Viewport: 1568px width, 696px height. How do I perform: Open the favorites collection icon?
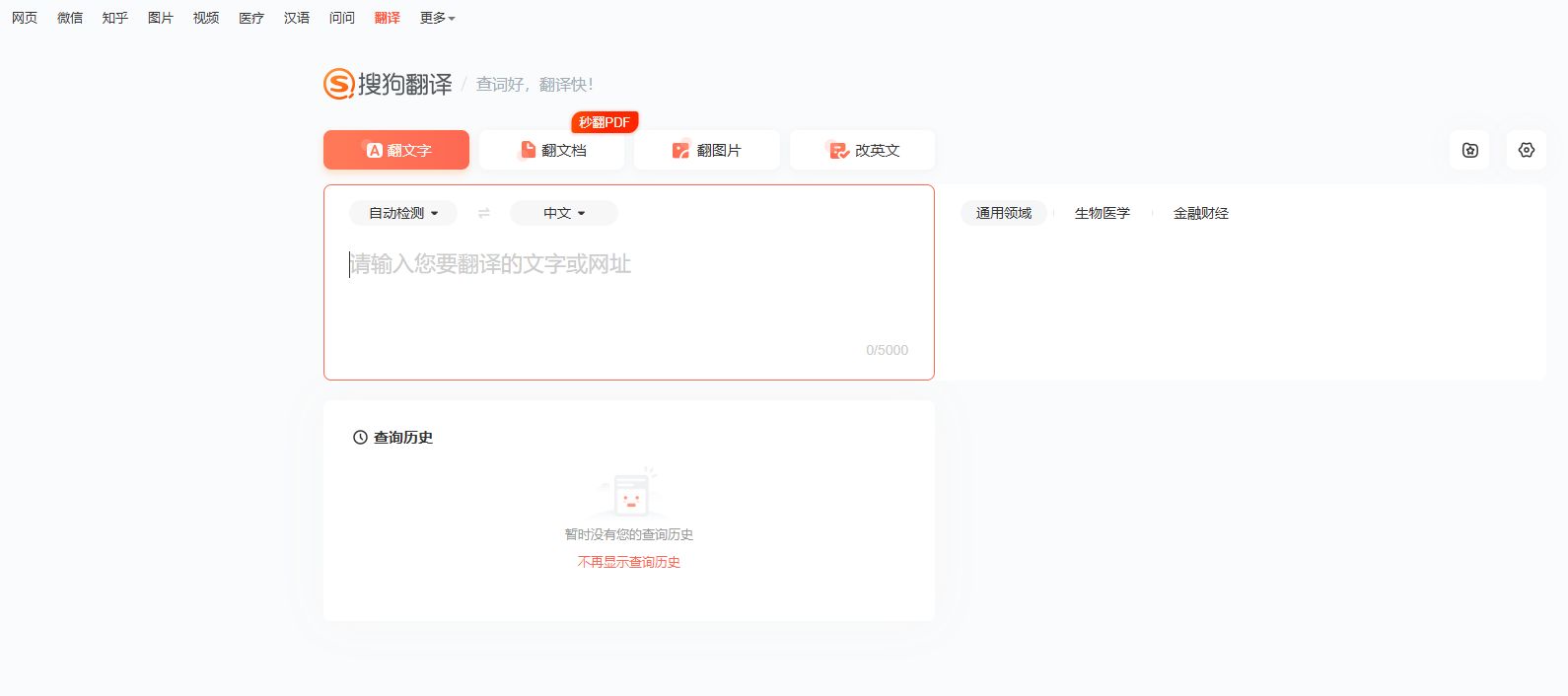[x=1470, y=150]
